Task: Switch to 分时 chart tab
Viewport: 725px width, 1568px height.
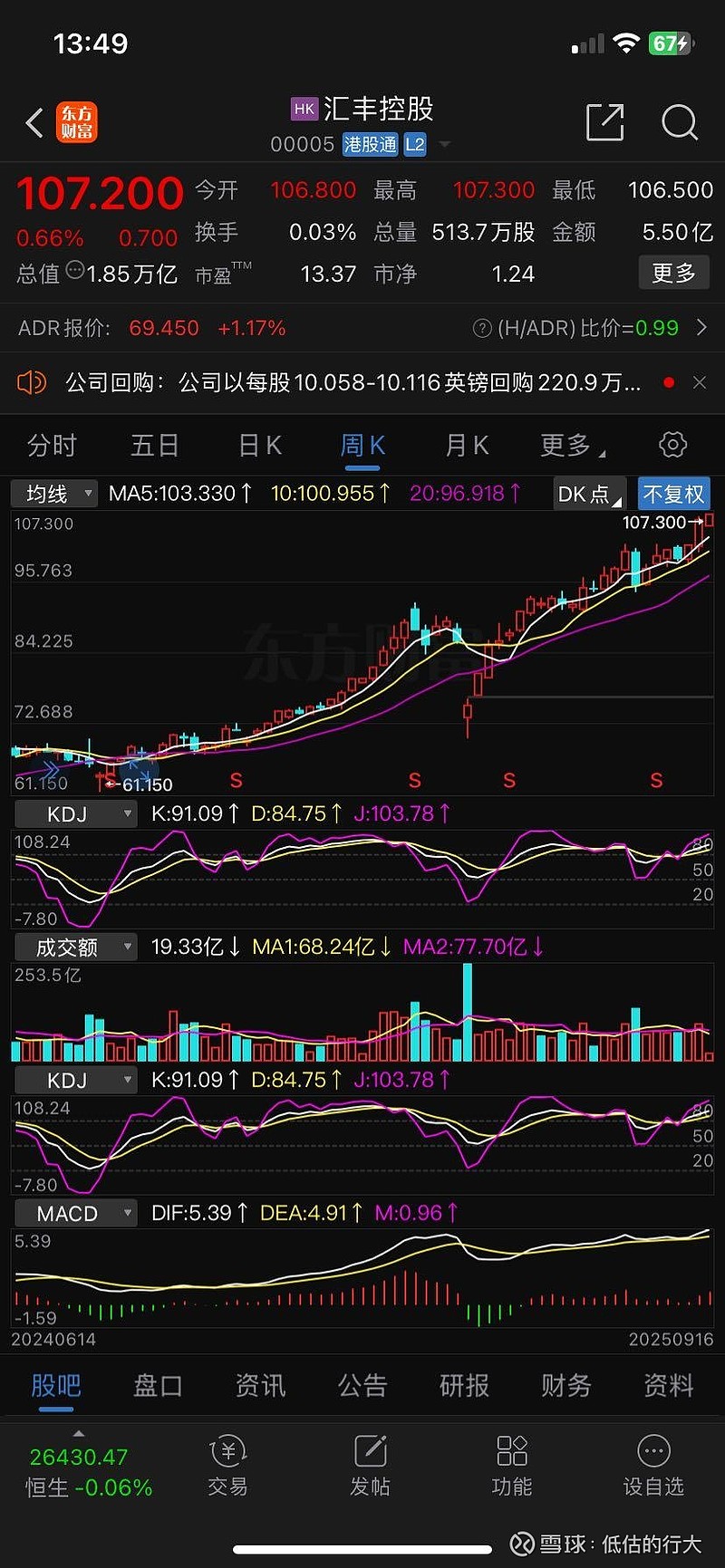Action: coord(52,445)
